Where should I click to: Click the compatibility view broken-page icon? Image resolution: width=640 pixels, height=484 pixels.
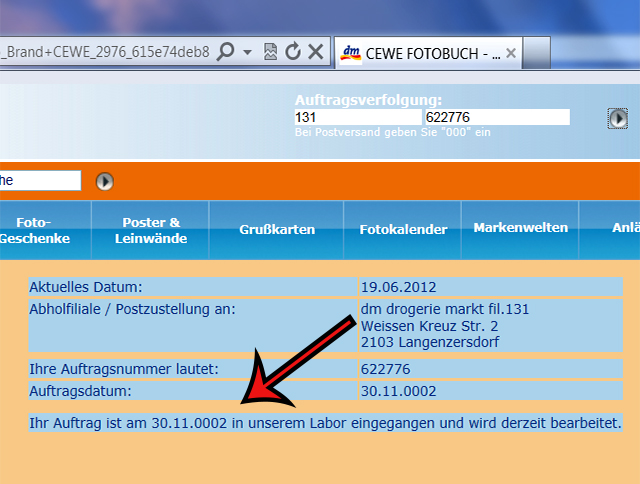270,52
